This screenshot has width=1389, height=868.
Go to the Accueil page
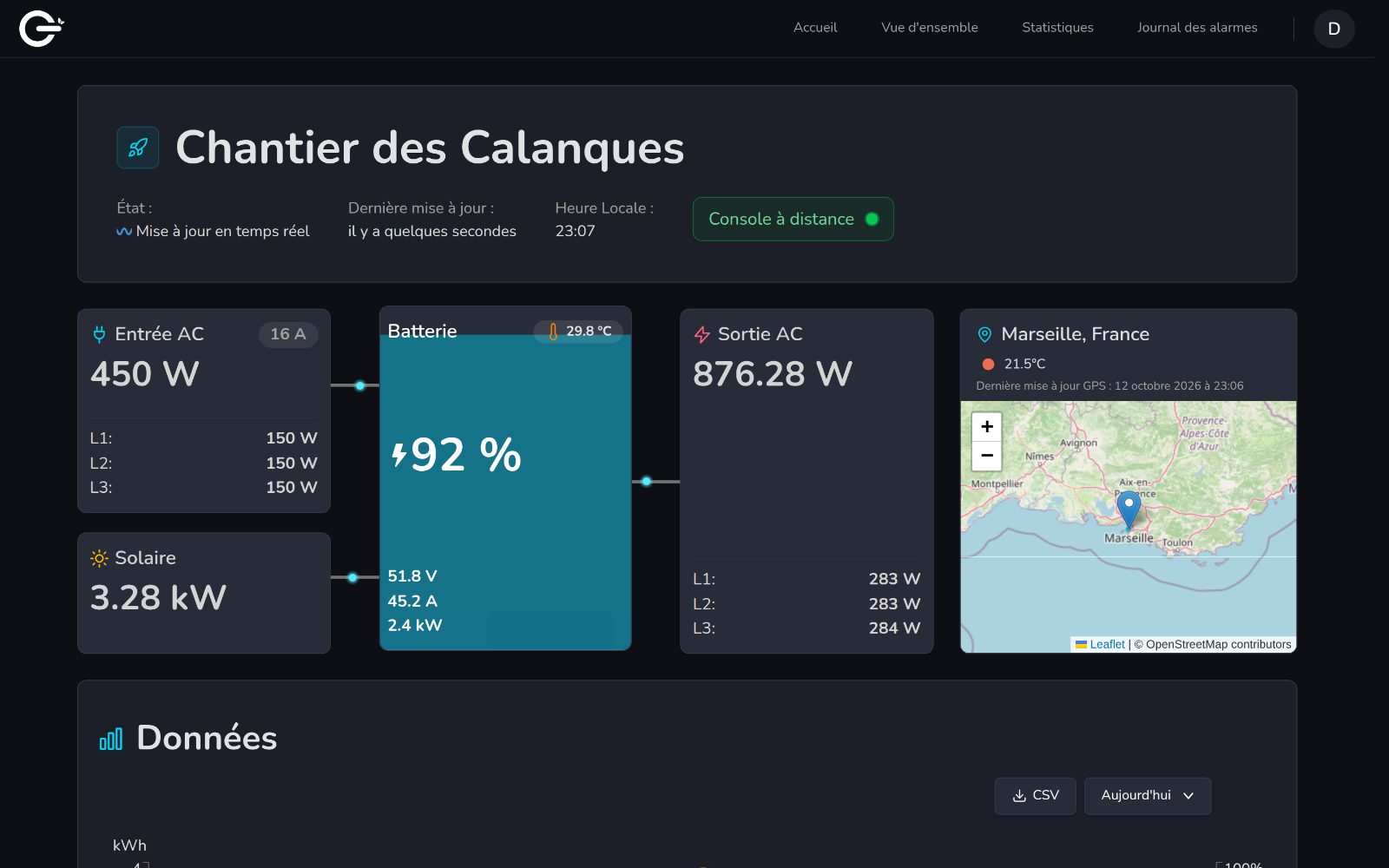[815, 28]
